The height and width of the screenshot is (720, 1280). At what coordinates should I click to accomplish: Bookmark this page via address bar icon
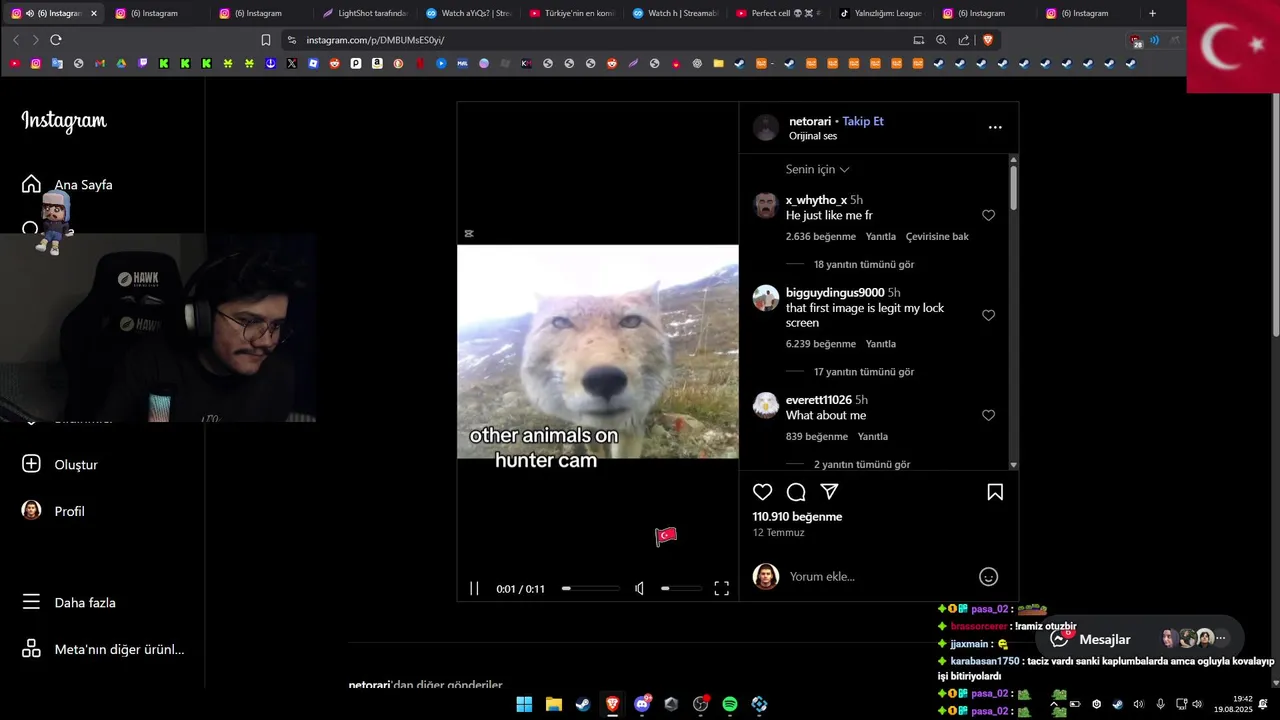(x=266, y=40)
